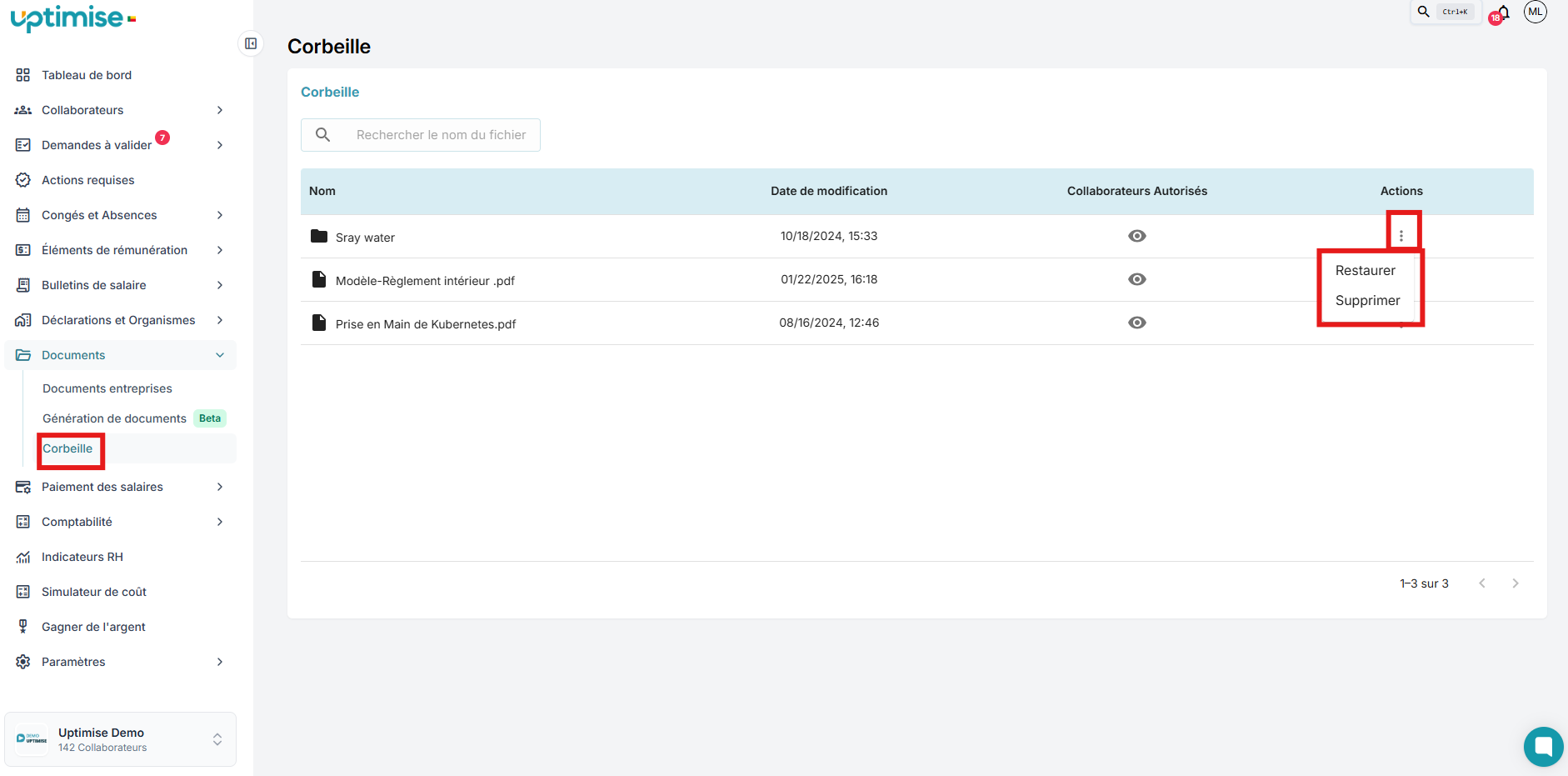Collapse the Documents section chevron
Viewport: 1568px width, 776px height.
point(220,355)
